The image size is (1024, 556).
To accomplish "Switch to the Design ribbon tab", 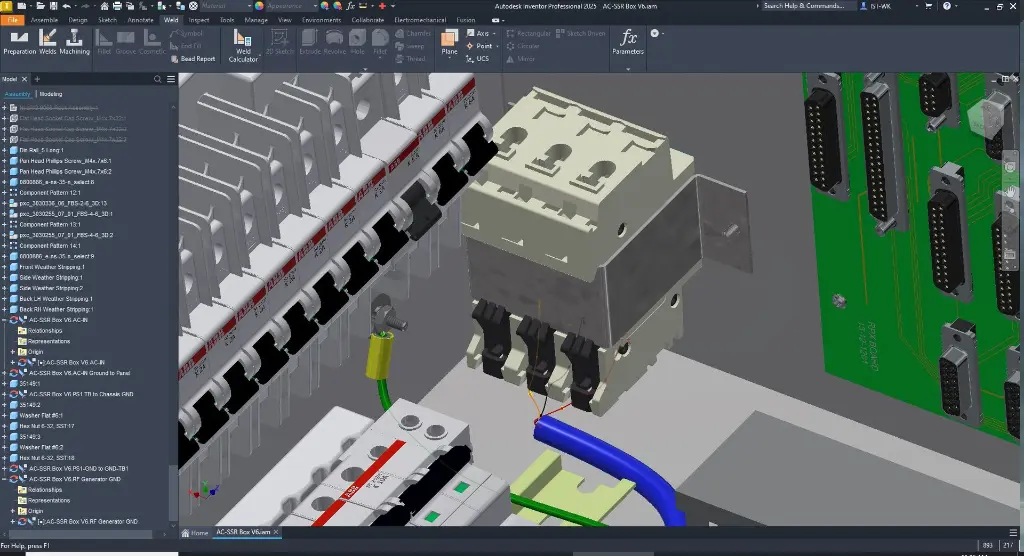I will (x=78, y=20).
